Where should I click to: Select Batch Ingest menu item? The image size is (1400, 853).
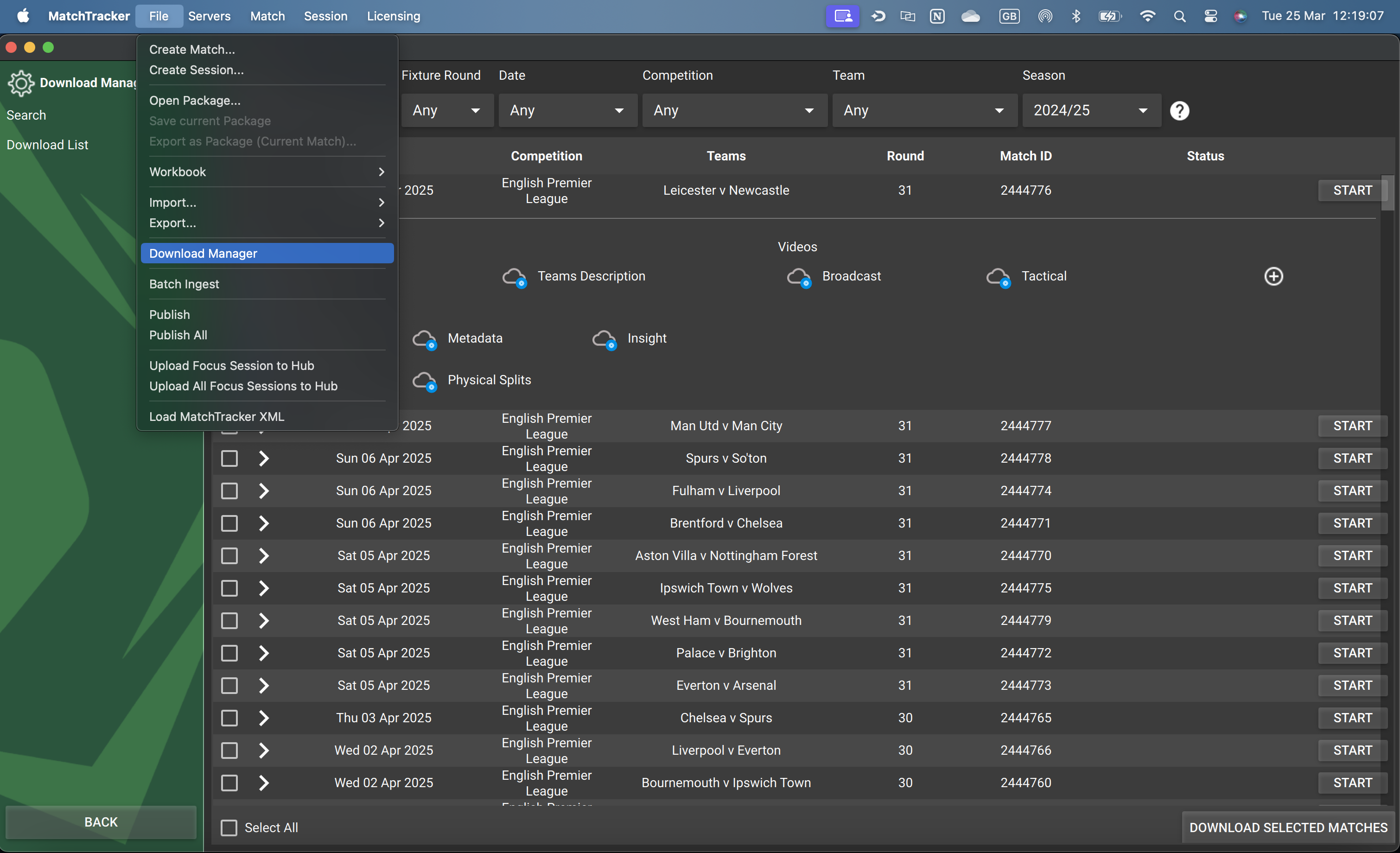(267, 284)
